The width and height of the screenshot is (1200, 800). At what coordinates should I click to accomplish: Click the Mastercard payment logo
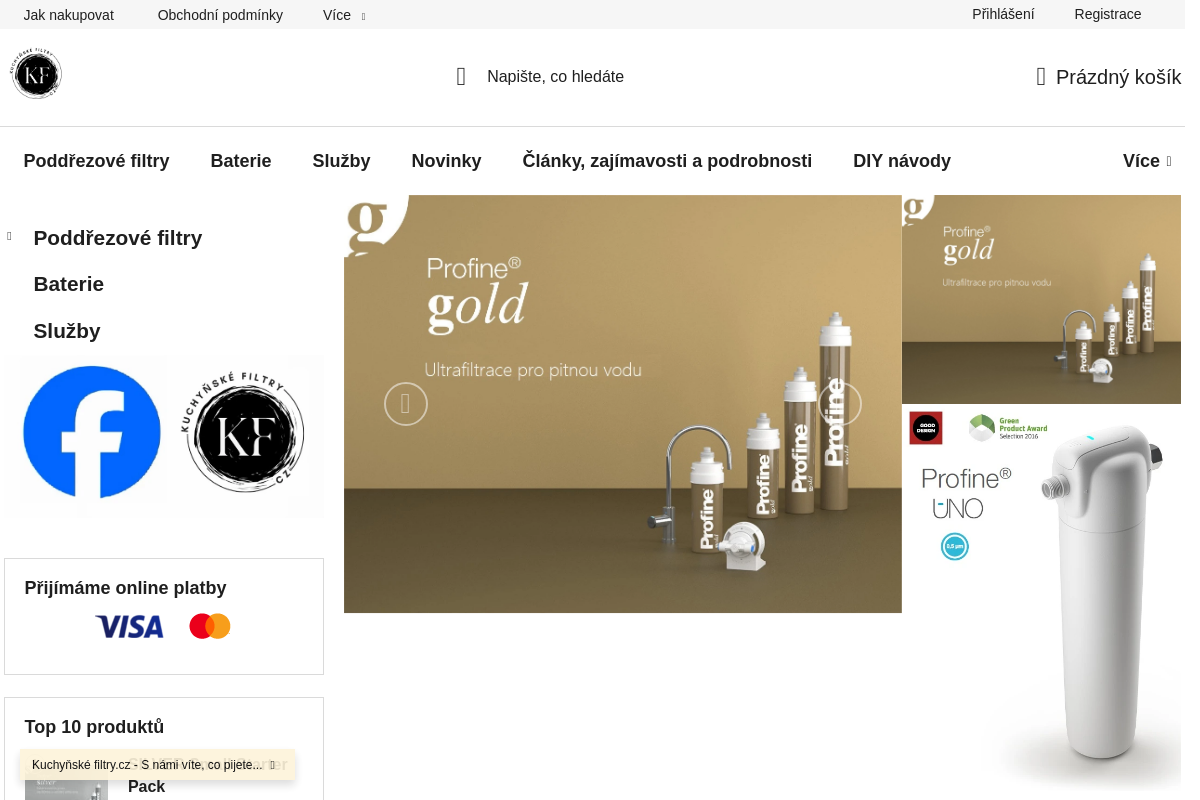click(x=210, y=627)
